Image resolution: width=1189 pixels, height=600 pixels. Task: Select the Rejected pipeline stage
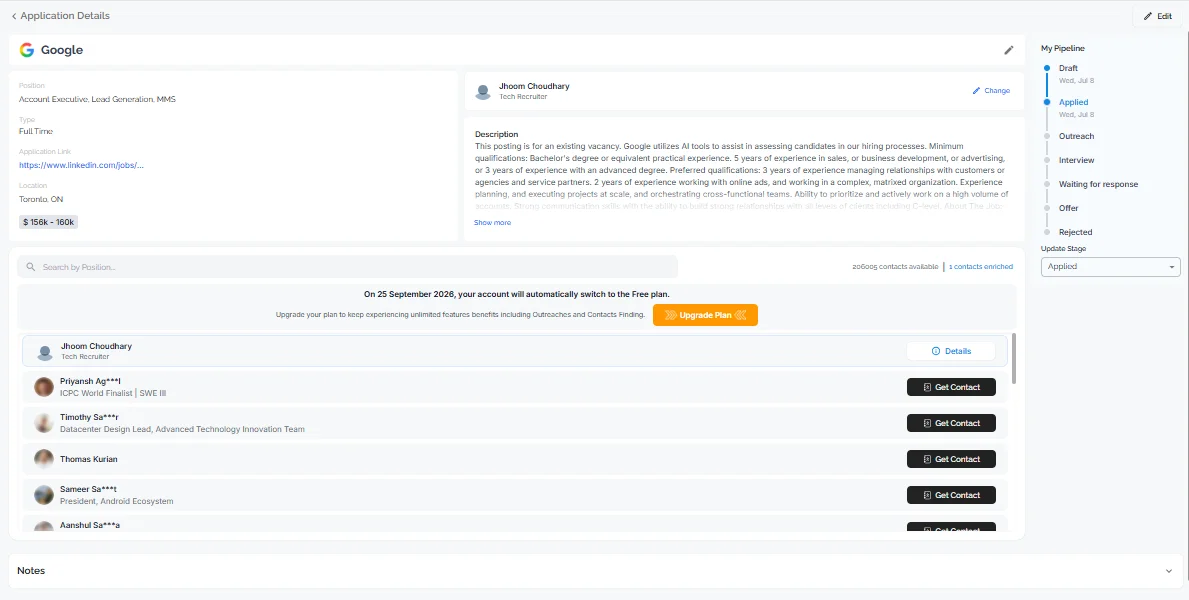1075,232
